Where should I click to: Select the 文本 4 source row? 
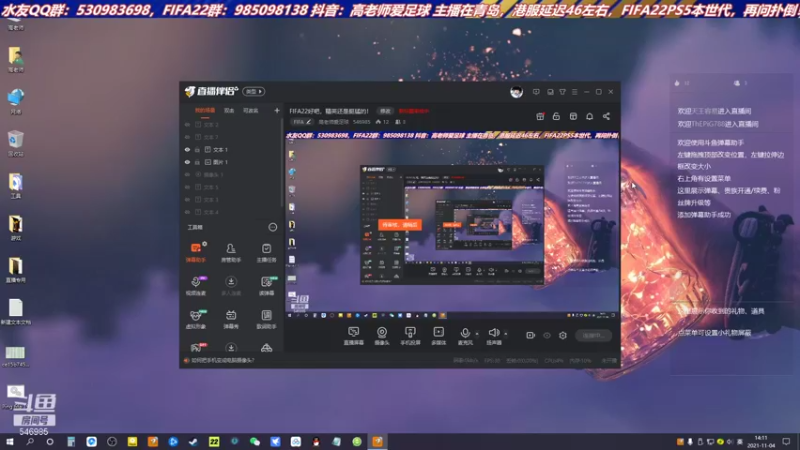[x=230, y=212]
